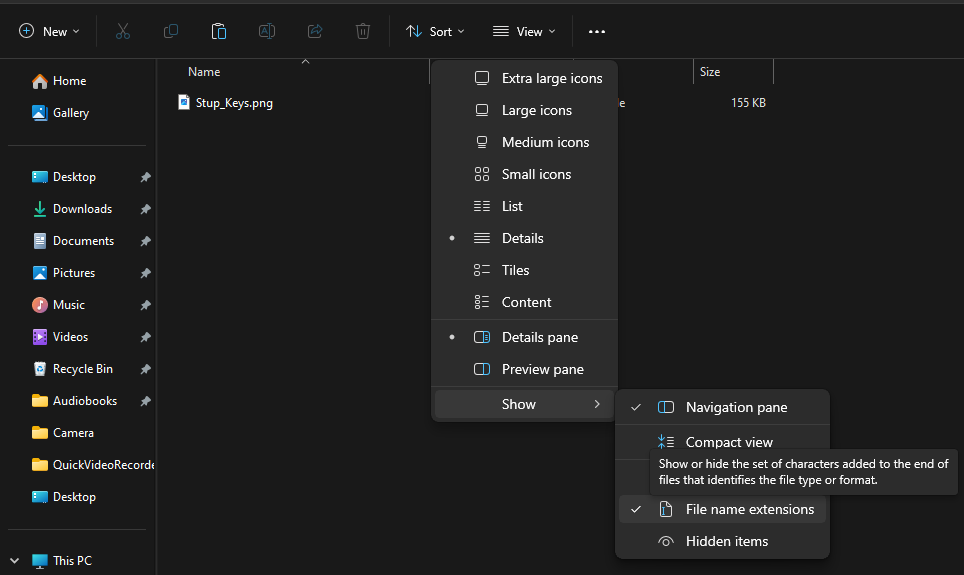The height and width of the screenshot is (575, 964).
Task: Click the Delete trash can icon
Action: coord(363,31)
